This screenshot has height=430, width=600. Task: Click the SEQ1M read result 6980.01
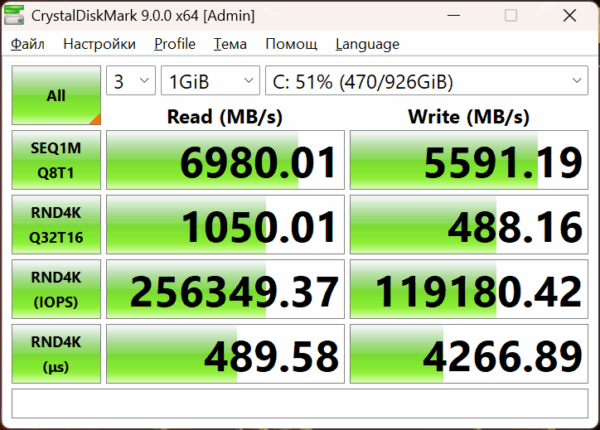[x=225, y=160]
